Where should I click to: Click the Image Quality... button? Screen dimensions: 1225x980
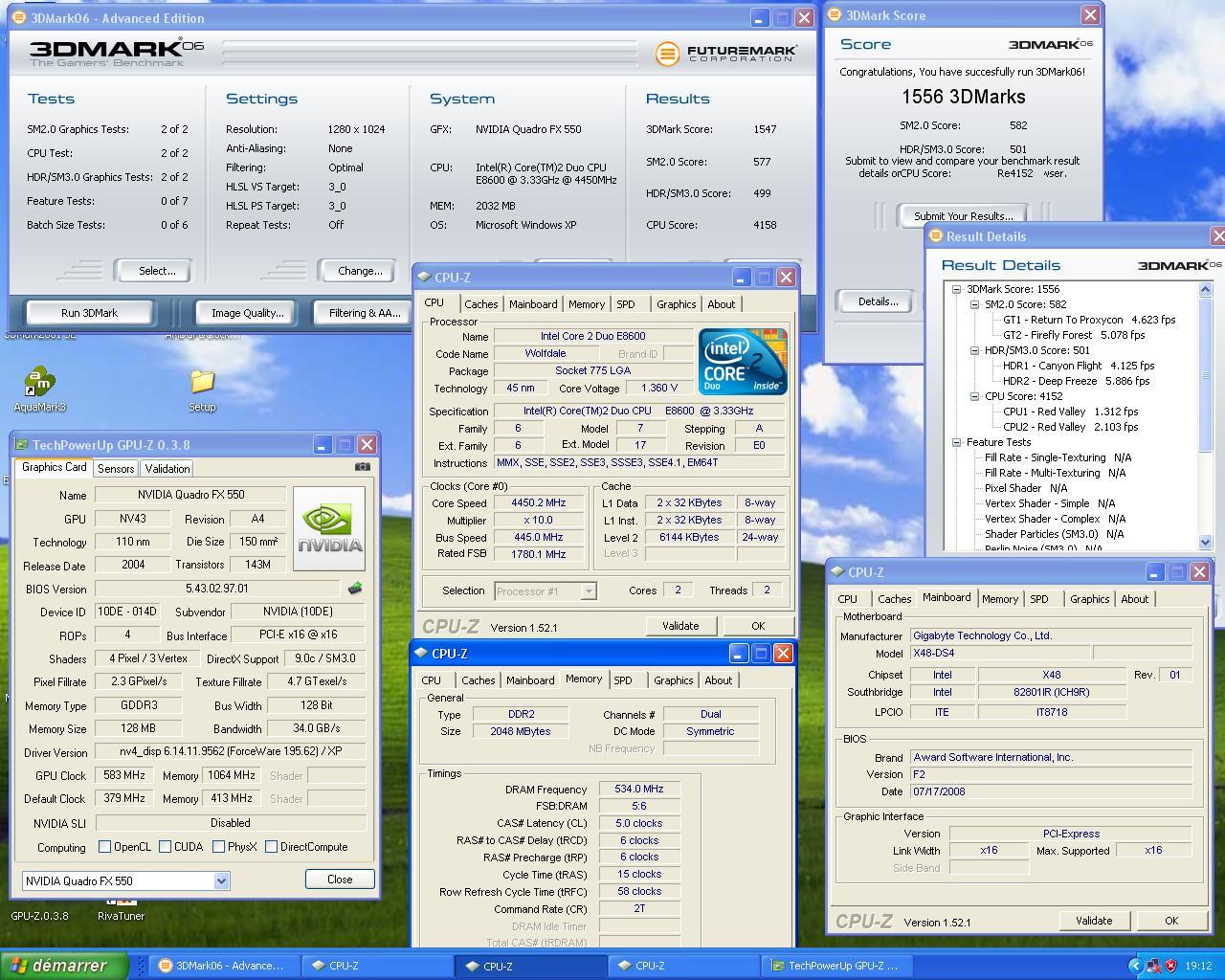(248, 313)
